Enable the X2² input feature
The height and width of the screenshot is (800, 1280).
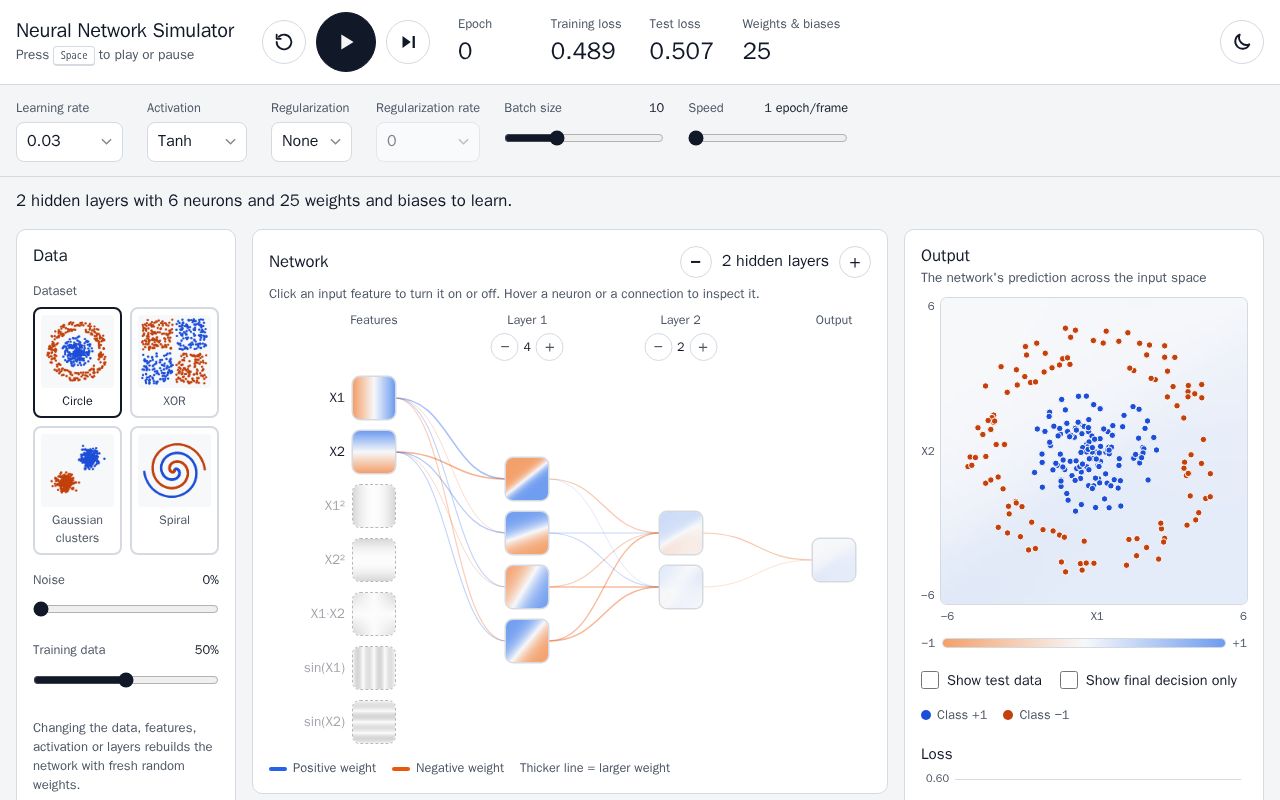point(374,560)
